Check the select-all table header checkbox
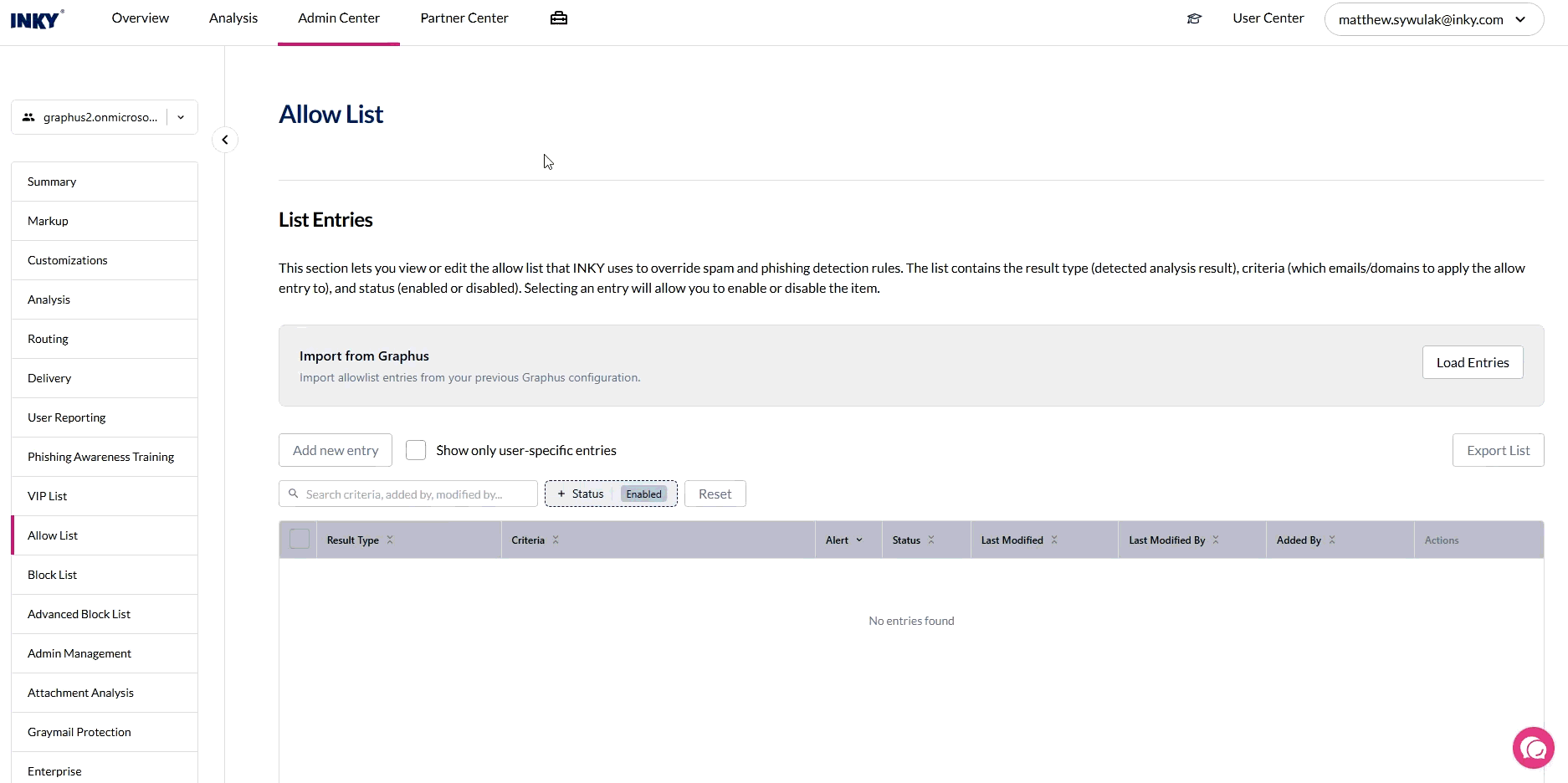The image size is (1568, 783). tap(300, 540)
